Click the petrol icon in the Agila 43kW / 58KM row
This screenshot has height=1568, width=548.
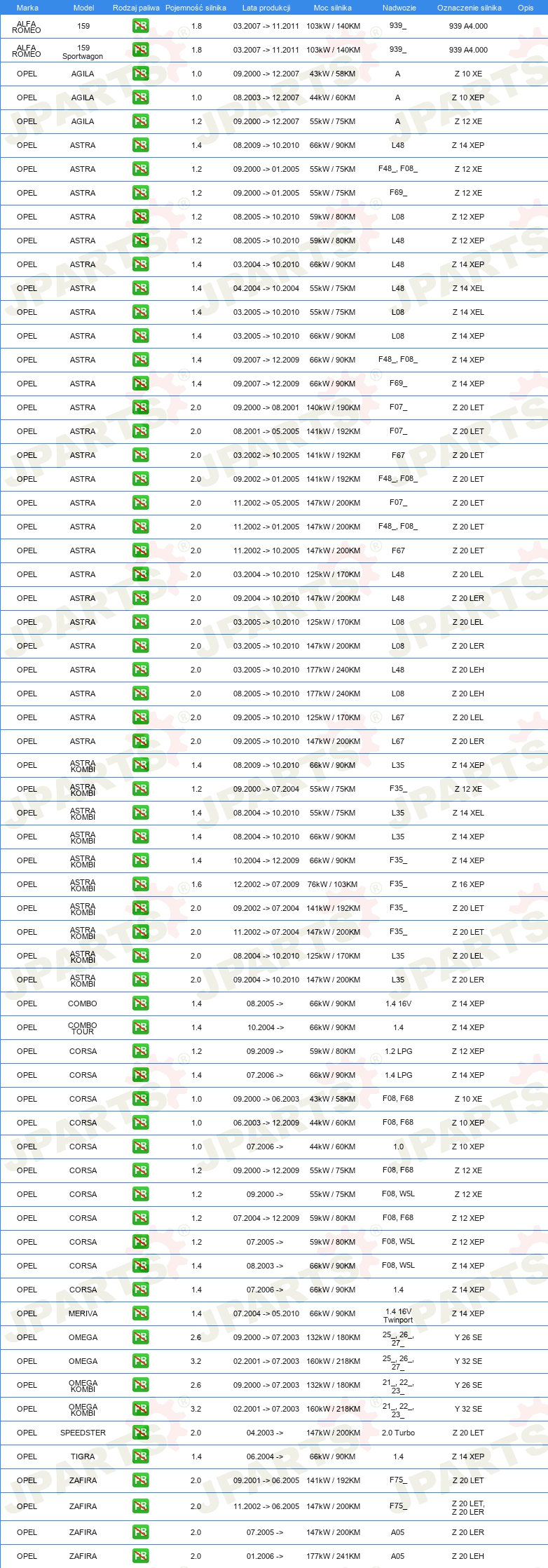pos(140,74)
